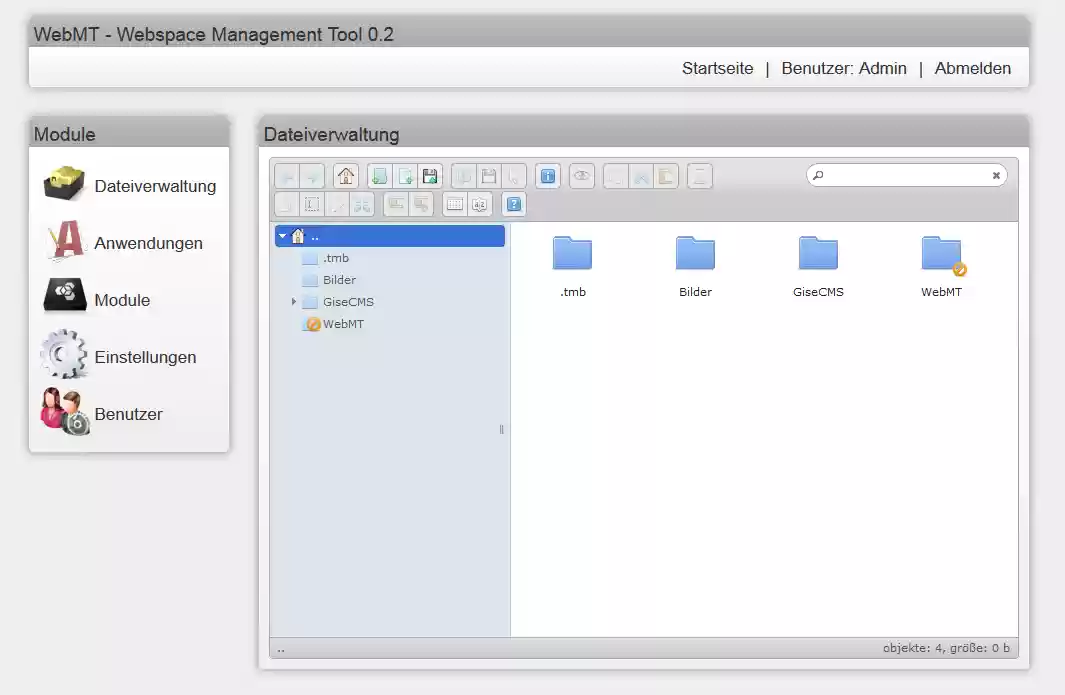Click the 'Benutzer: Admin' header link

click(844, 69)
